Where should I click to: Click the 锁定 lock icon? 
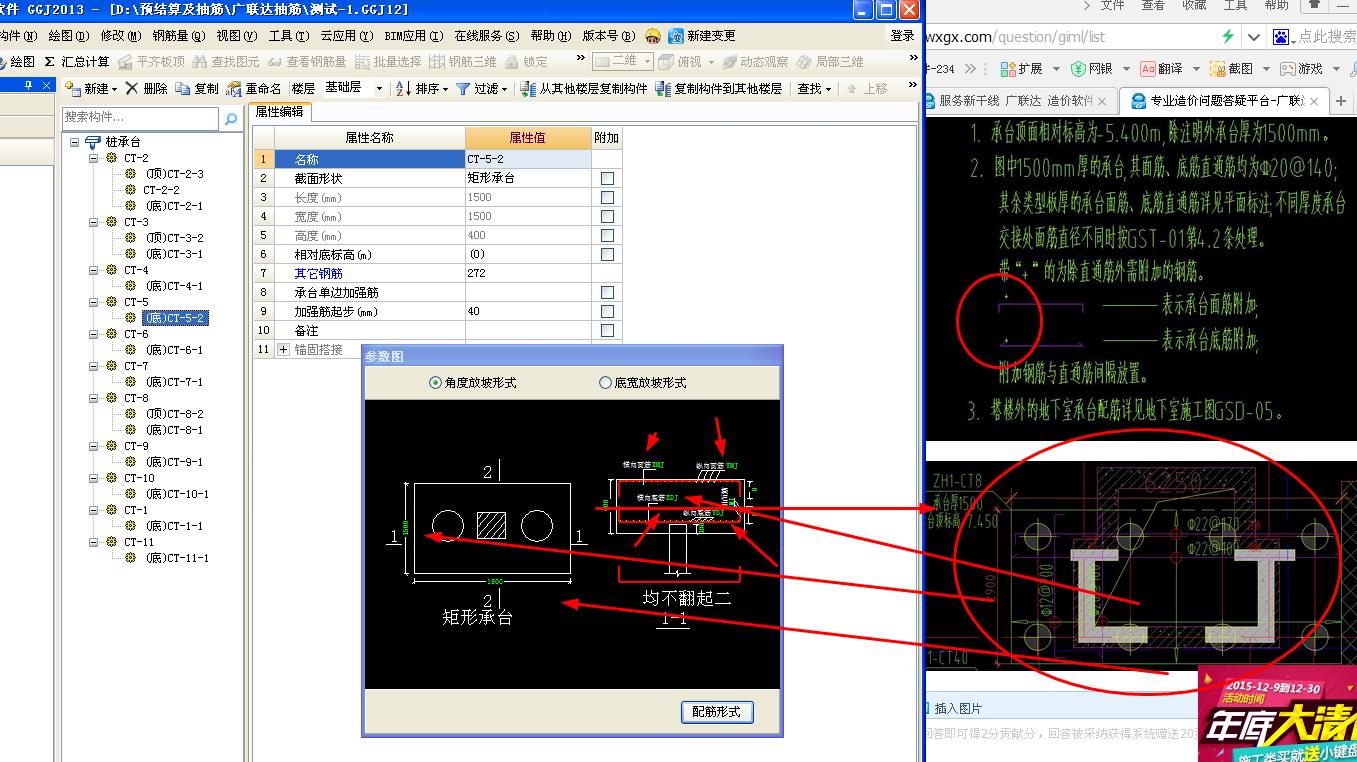(526, 62)
